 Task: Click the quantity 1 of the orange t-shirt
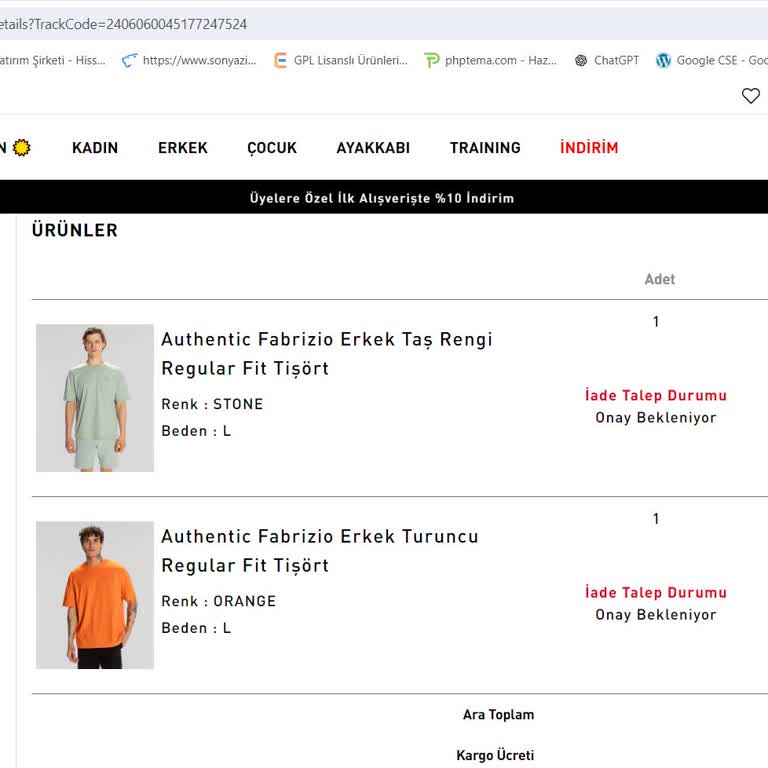tap(656, 519)
